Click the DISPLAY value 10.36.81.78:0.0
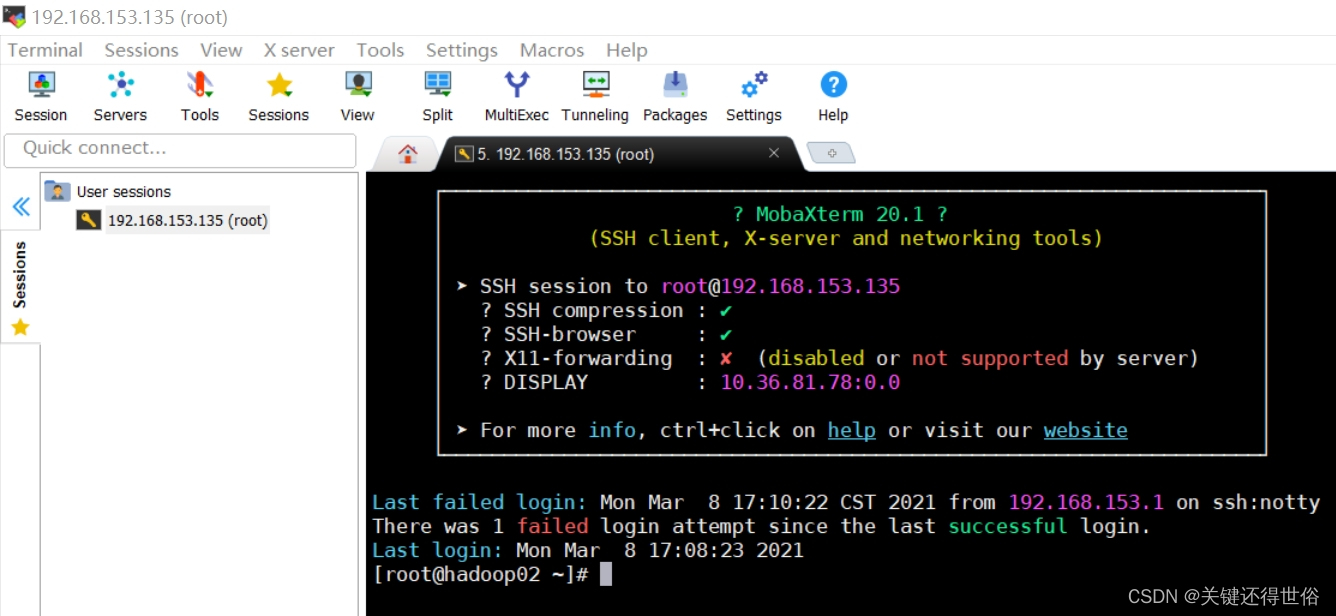1336x616 pixels. point(810,382)
